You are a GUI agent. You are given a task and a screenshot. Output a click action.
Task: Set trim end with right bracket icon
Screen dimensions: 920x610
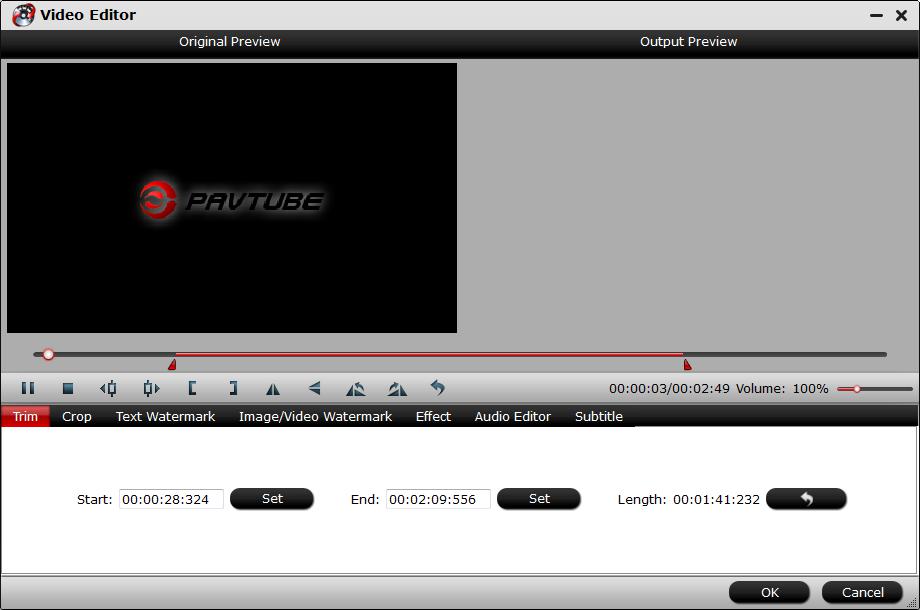point(233,388)
